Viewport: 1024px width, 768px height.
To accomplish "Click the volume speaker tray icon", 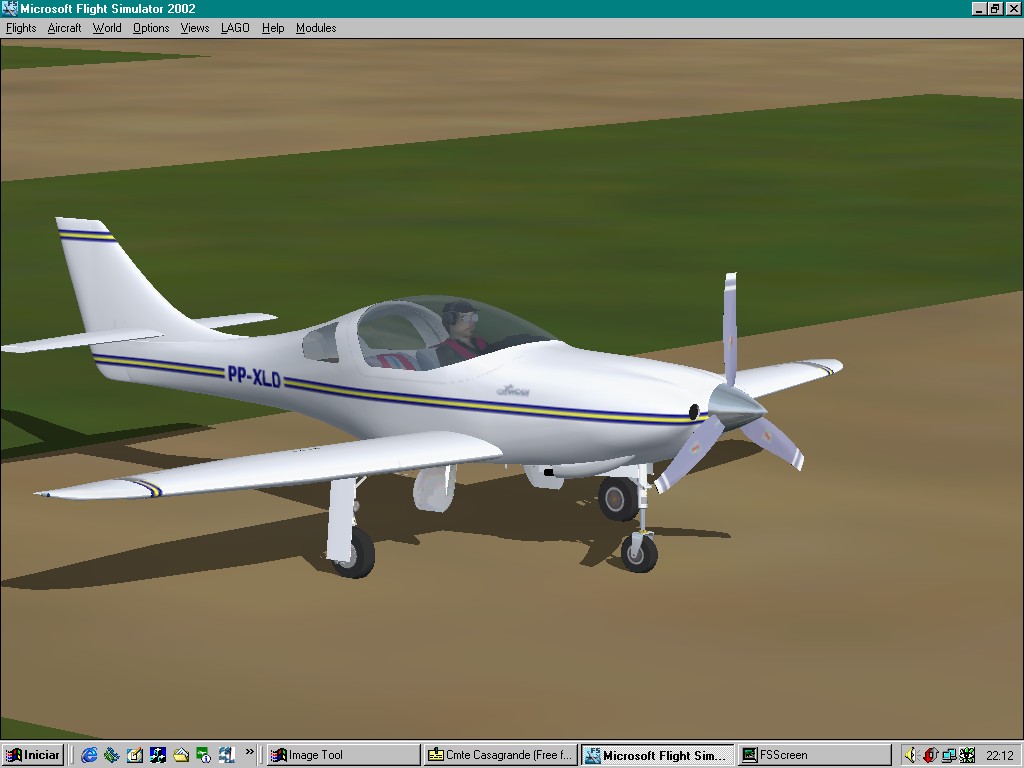I will pyautogui.click(x=911, y=755).
